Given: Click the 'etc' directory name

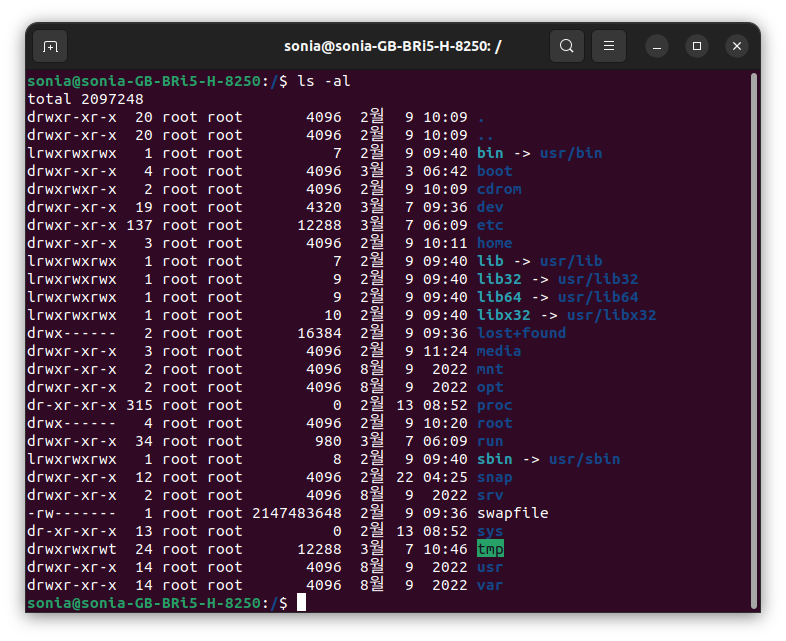Looking at the screenshot, I should point(490,226).
